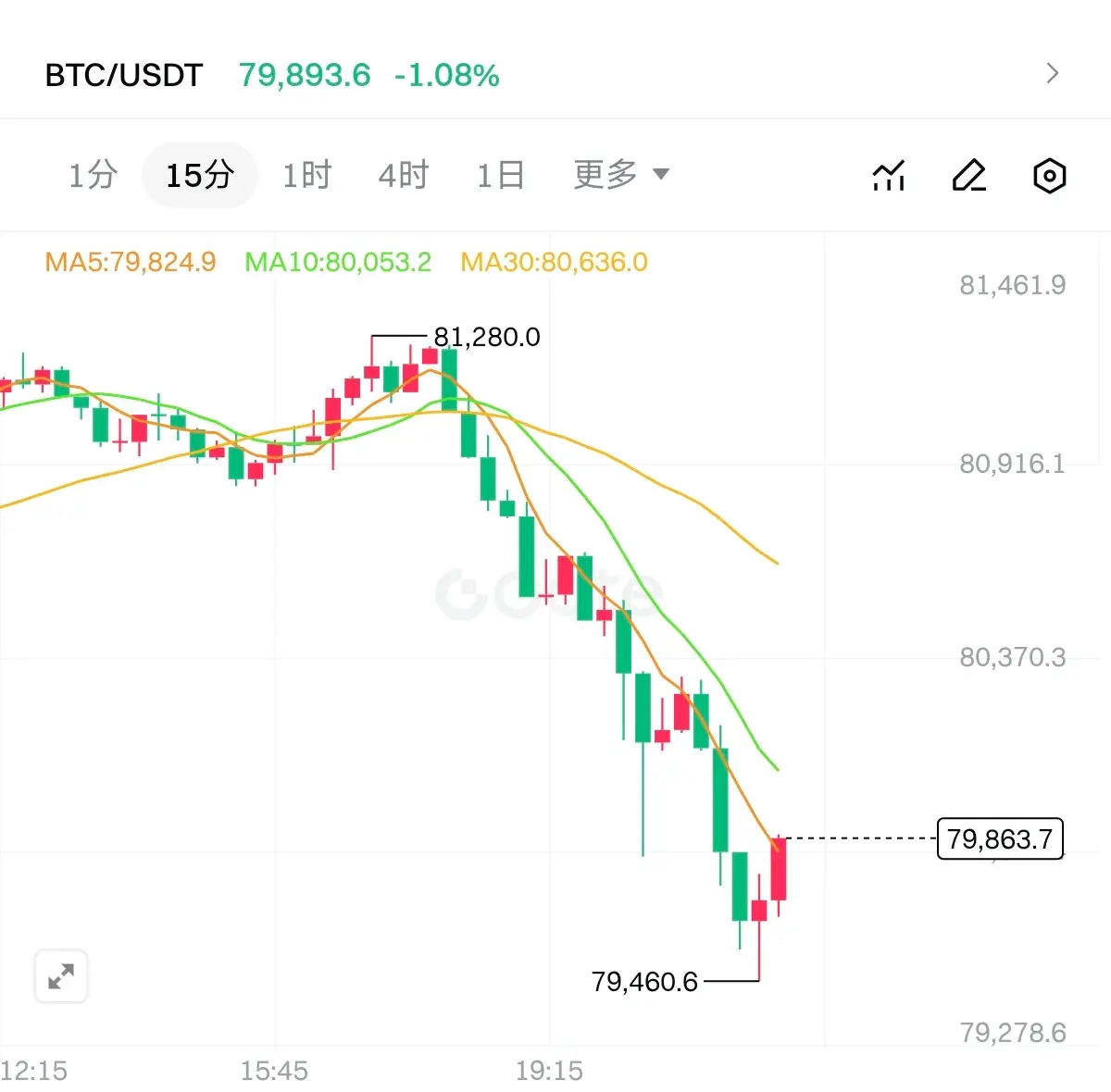Click the 19:15 time axis label
1111x1092 pixels.
pyautogui.click(x=549, y=1071)
